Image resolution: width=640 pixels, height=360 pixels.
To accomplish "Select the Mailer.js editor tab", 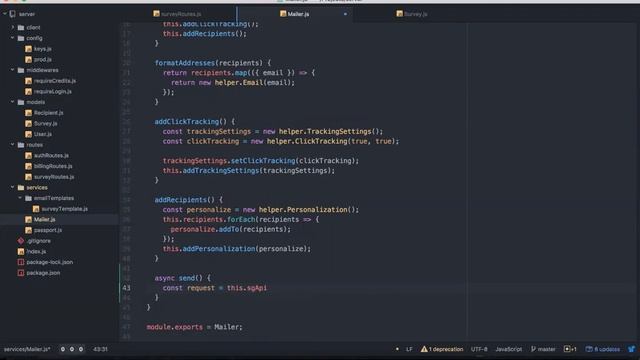I will pyautogui.click(x=294, y=14).
